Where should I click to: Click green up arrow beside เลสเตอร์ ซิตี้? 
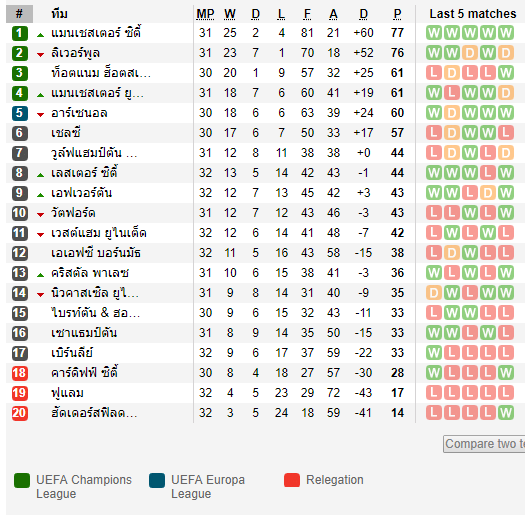(41, 175)
